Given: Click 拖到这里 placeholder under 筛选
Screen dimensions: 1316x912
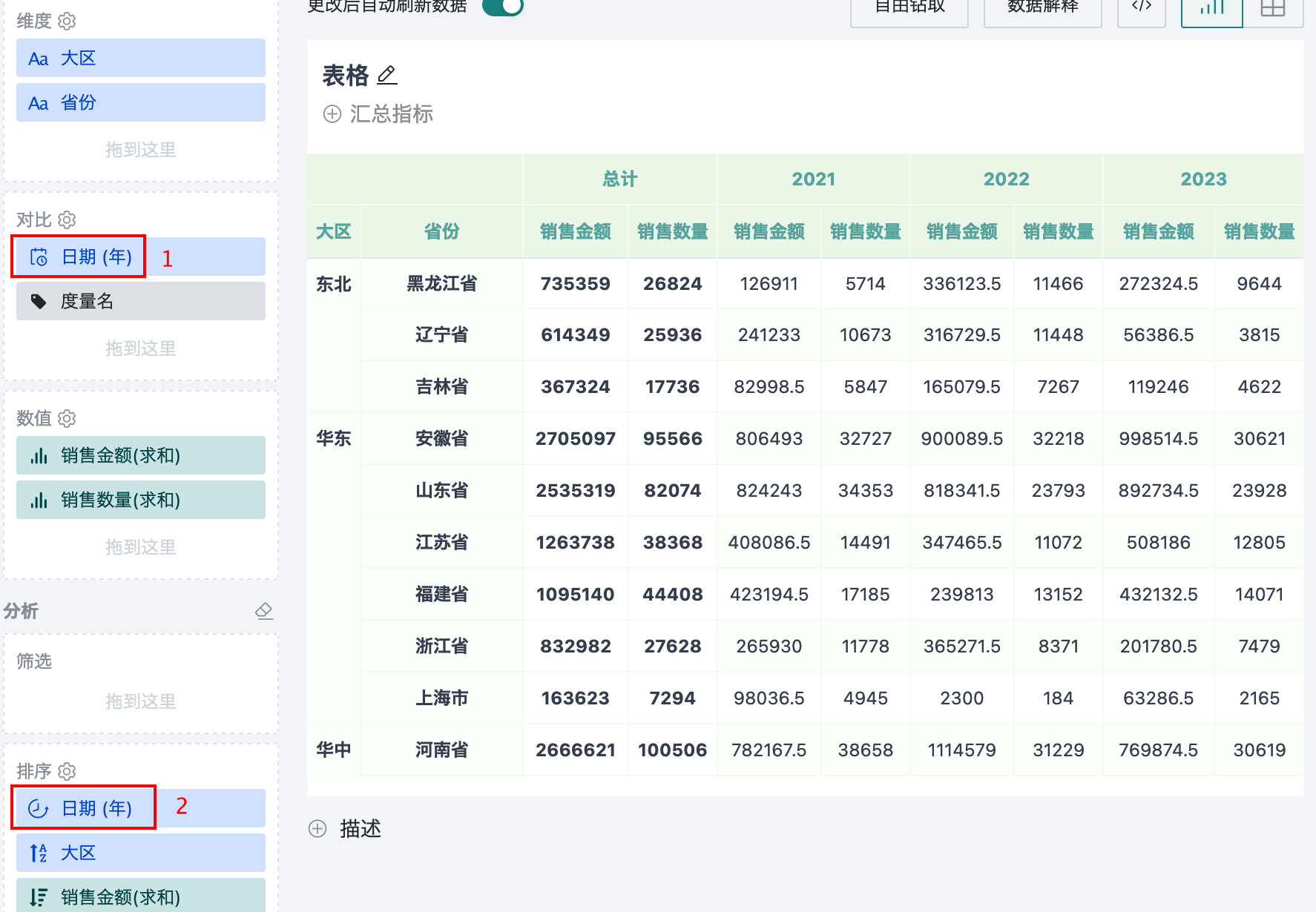Looking at the screenshot, I should (141, 701).
